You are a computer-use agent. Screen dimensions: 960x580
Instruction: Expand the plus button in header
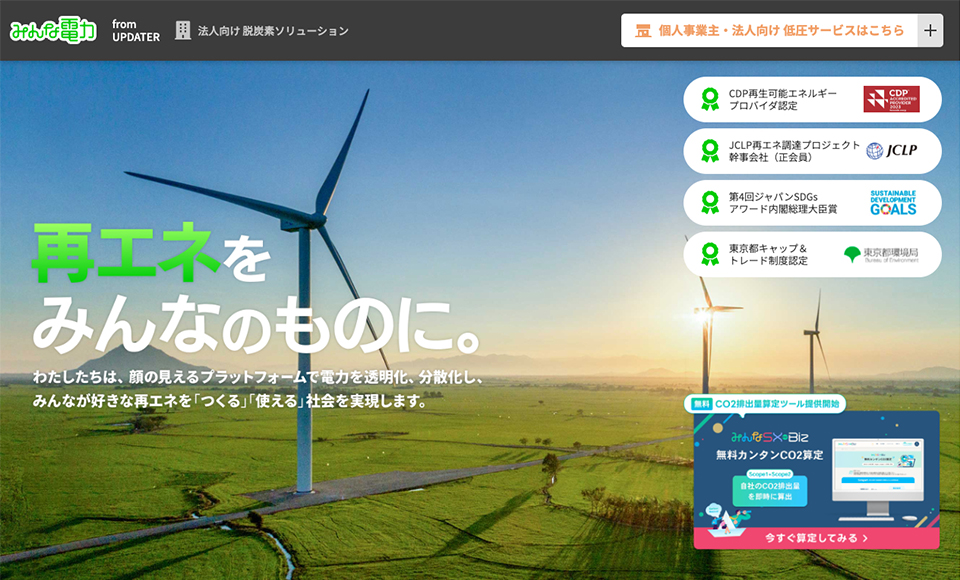(x=930, y=30)
